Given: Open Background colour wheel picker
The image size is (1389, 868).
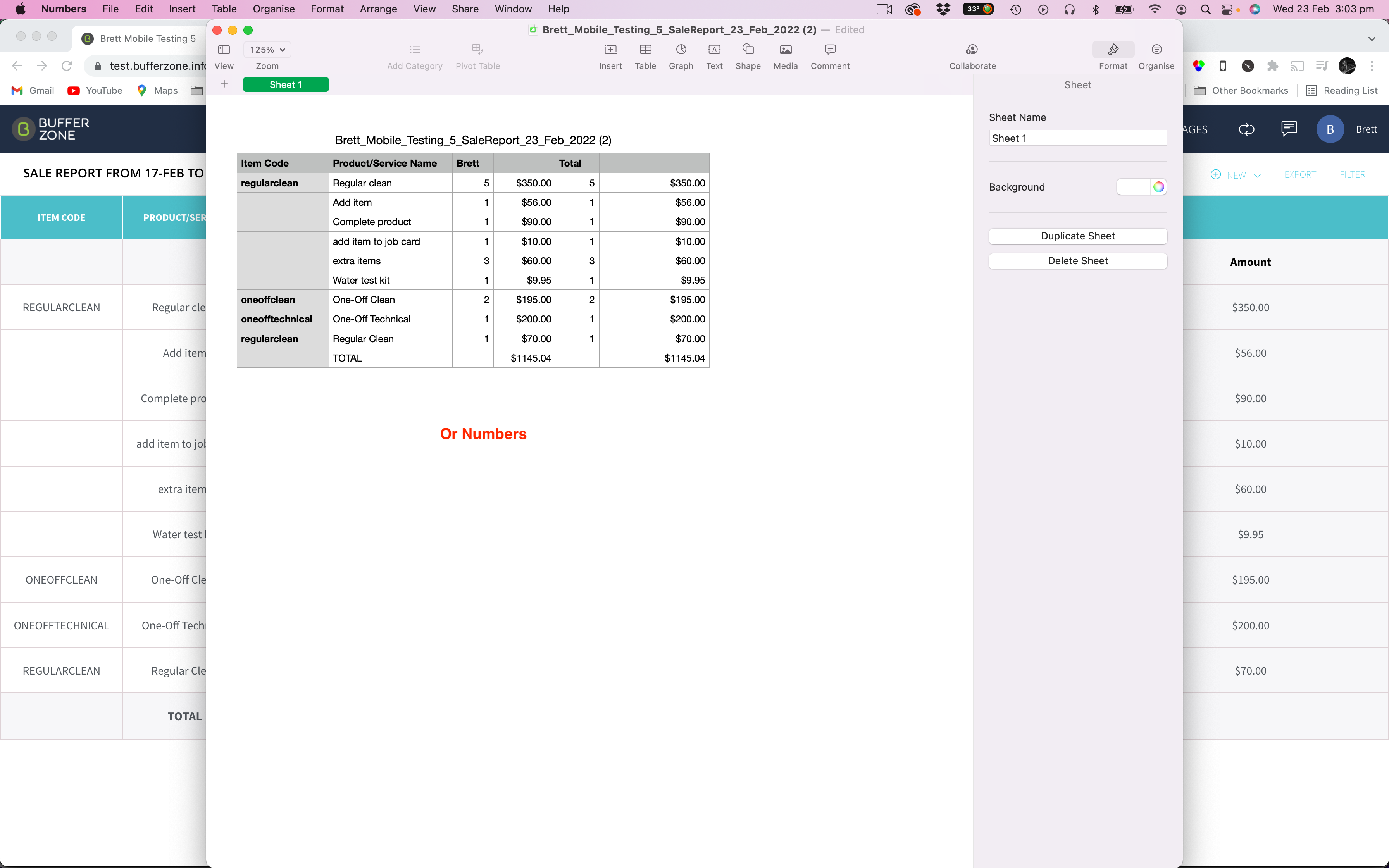Looking at the screenshot, I should 1158,186.
